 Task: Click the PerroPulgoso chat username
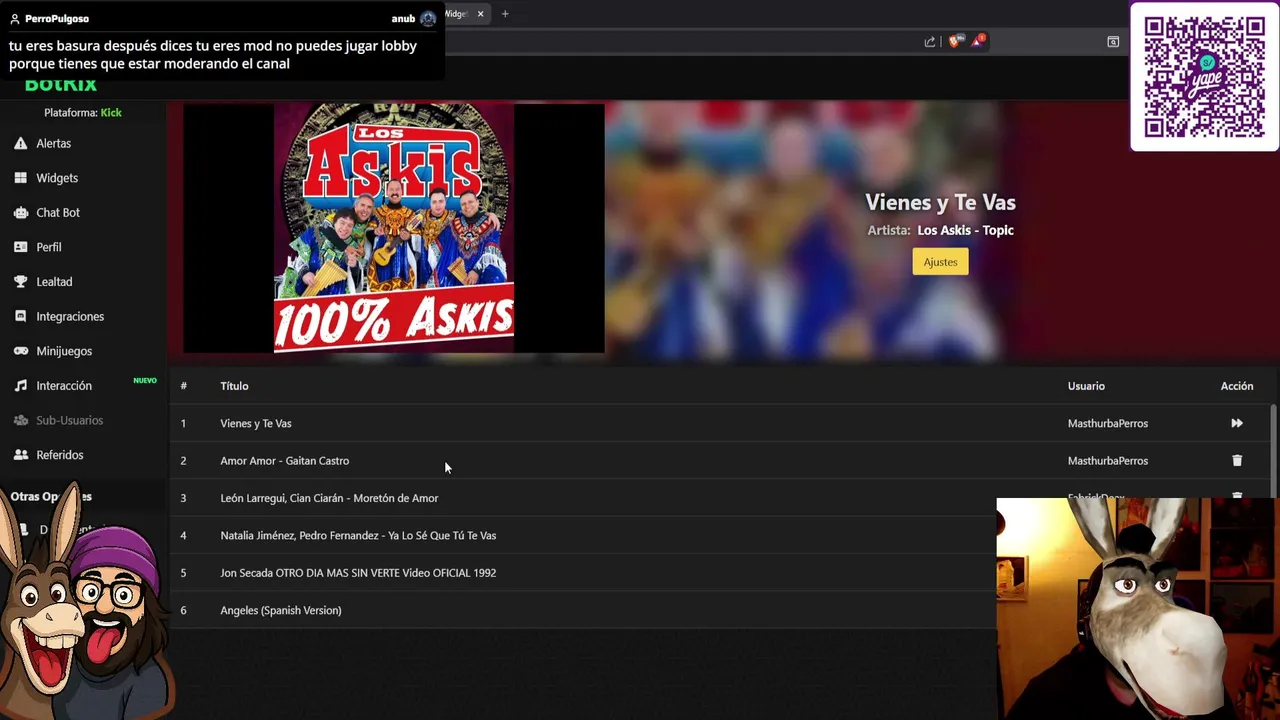click(x=56, y=18)
